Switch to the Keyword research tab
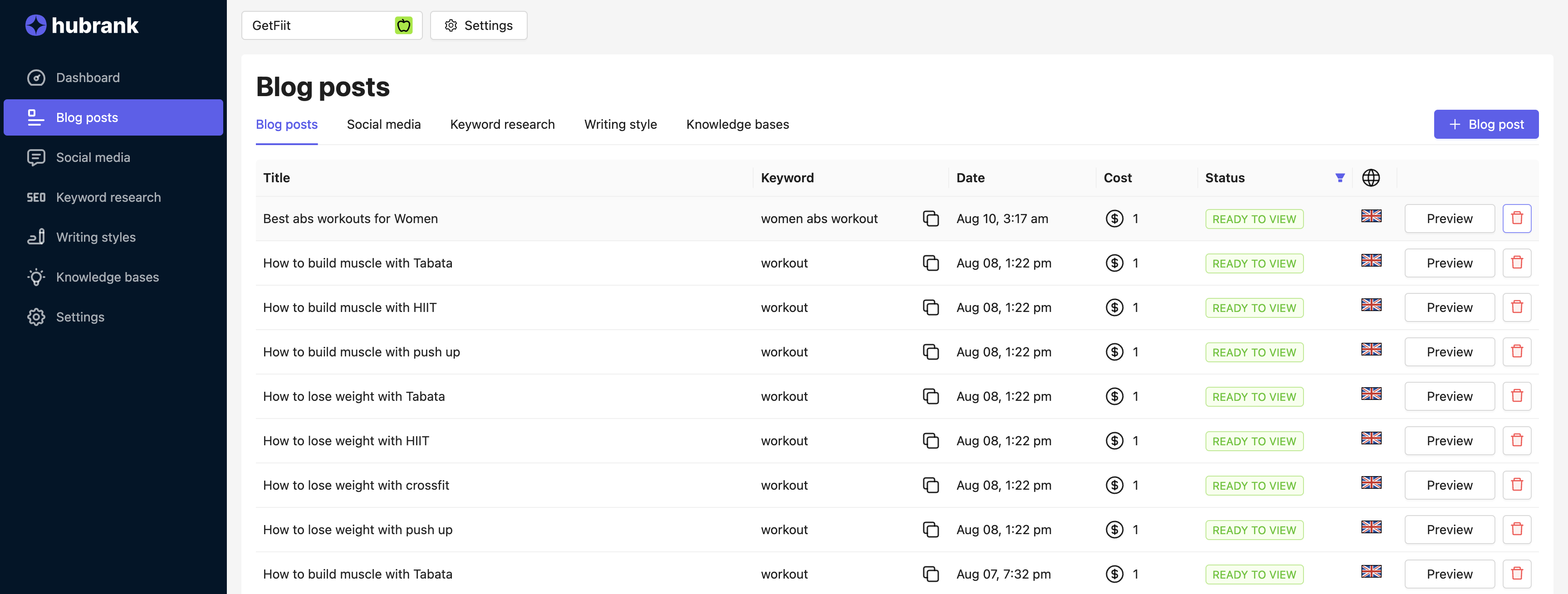 502,125
